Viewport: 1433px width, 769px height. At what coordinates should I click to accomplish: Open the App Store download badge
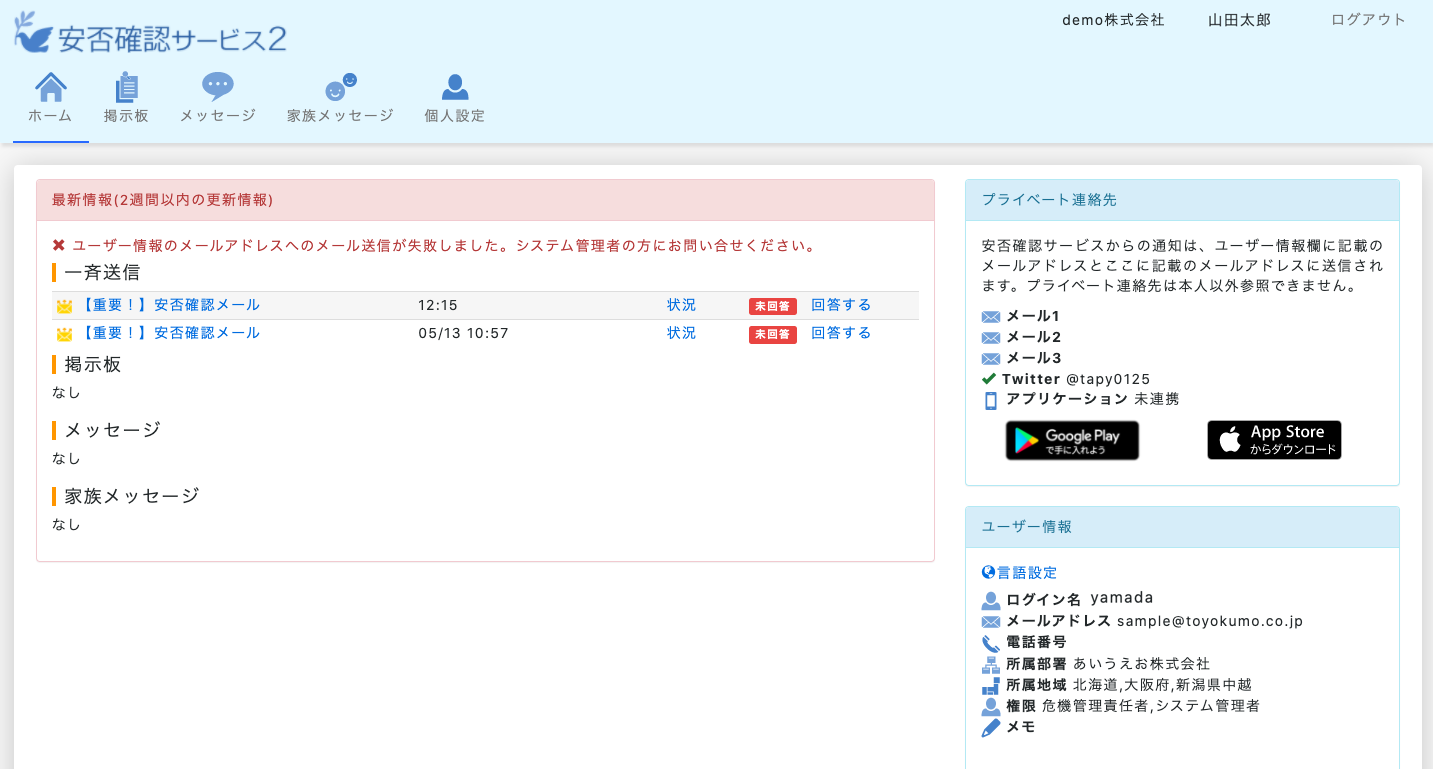click(1274, 440)
